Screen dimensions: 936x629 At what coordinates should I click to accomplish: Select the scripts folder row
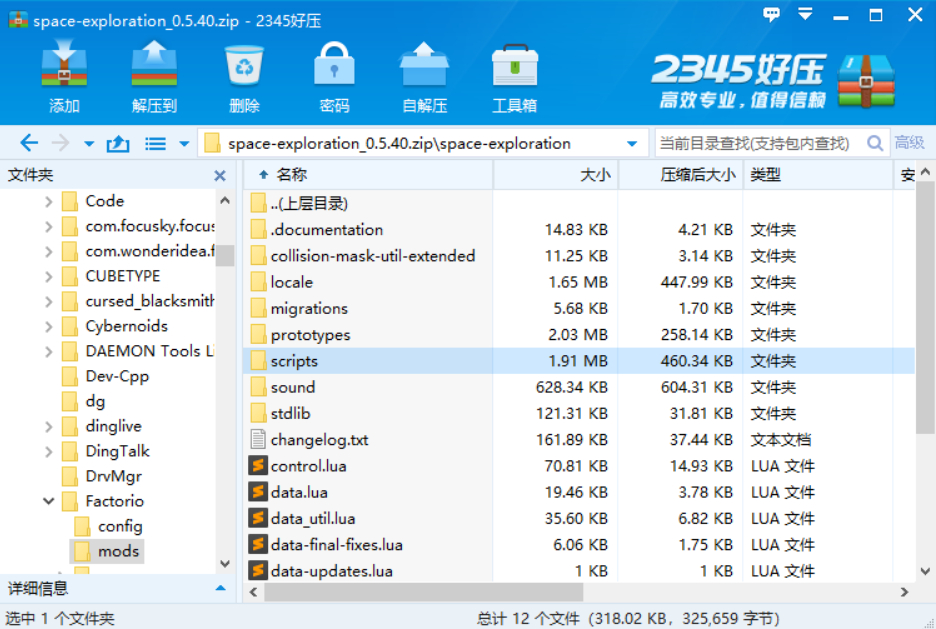(579, 361)
